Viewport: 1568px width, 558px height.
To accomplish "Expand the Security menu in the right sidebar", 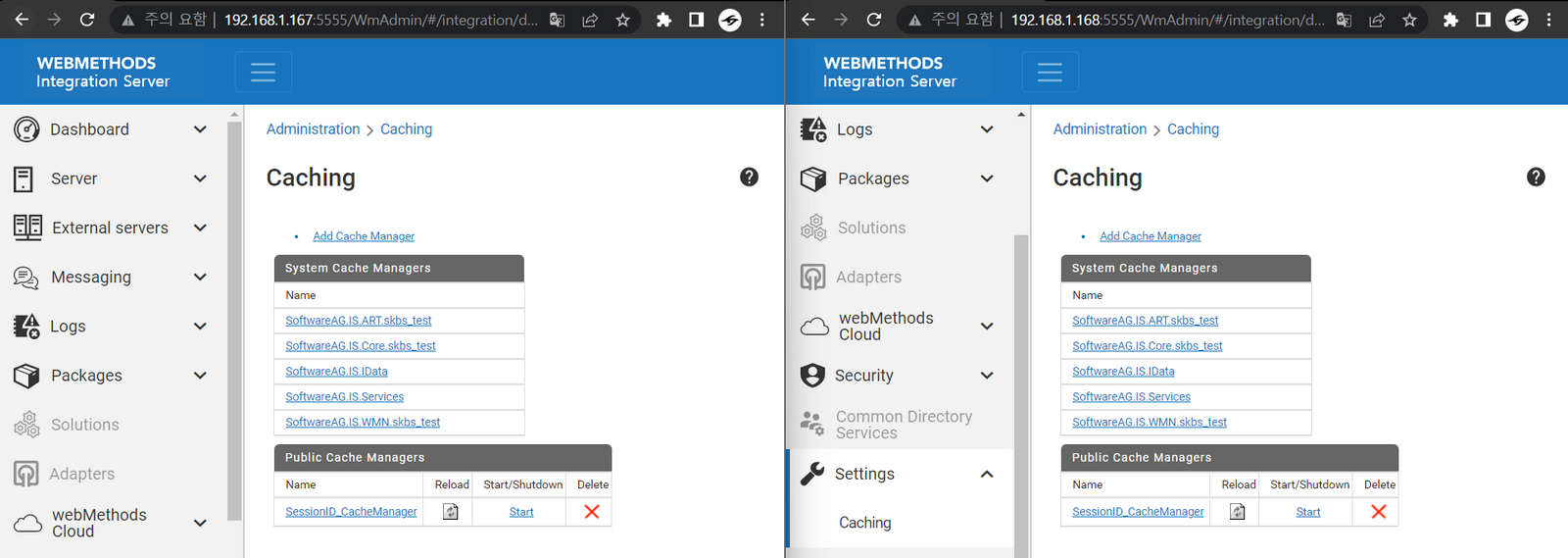I will click(987, 376).
